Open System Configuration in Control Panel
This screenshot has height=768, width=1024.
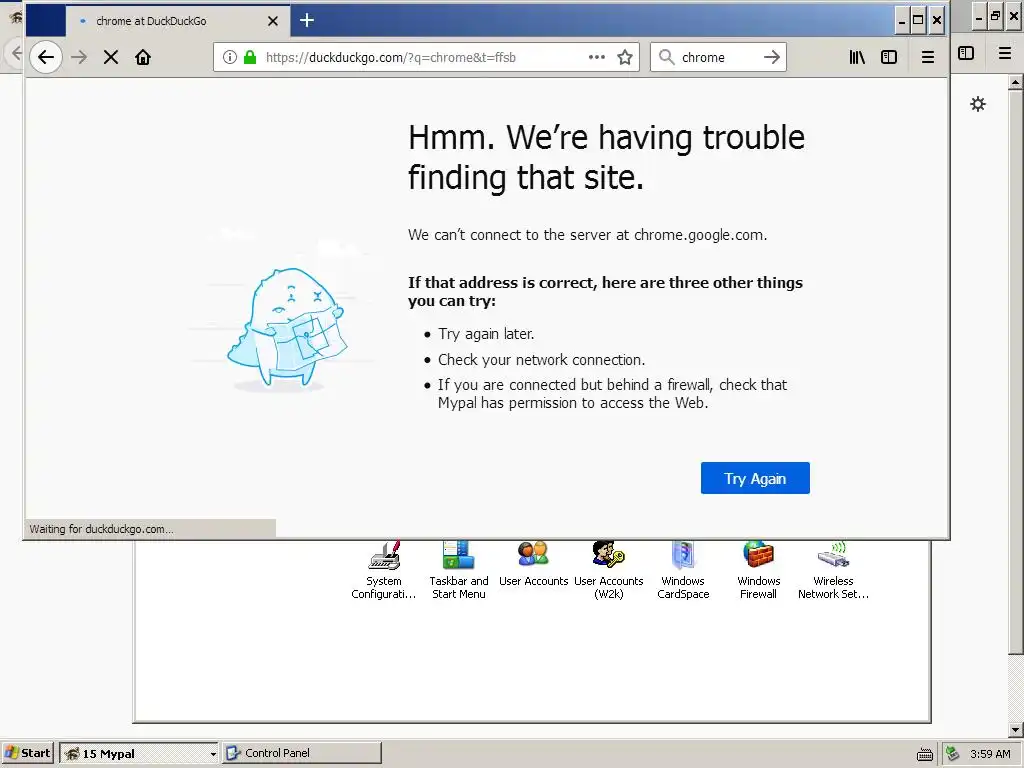(383, 571)
